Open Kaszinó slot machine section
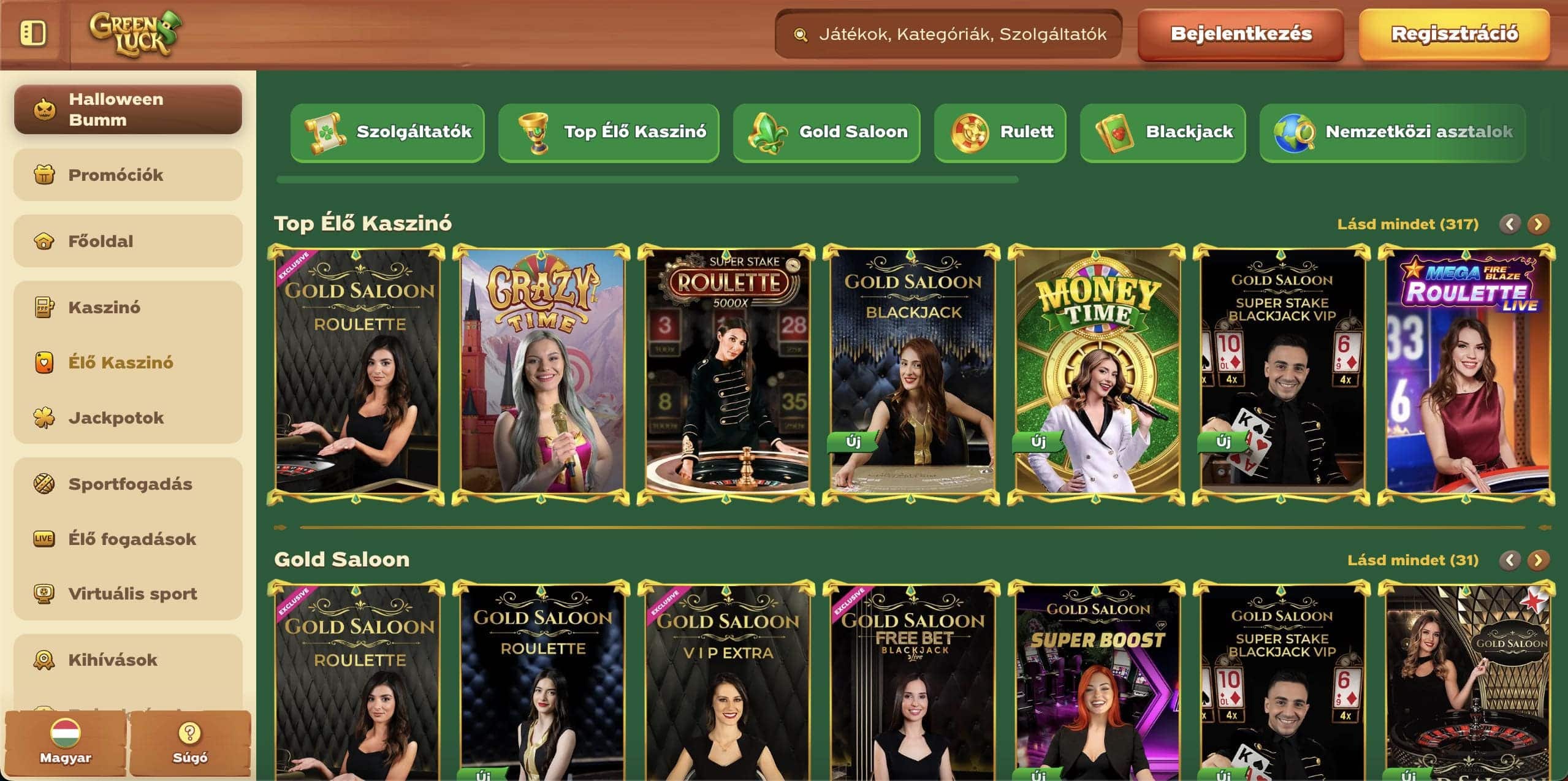Image resolution: width=1568 pixels, height=781 pixels. [x=128, y=307]
